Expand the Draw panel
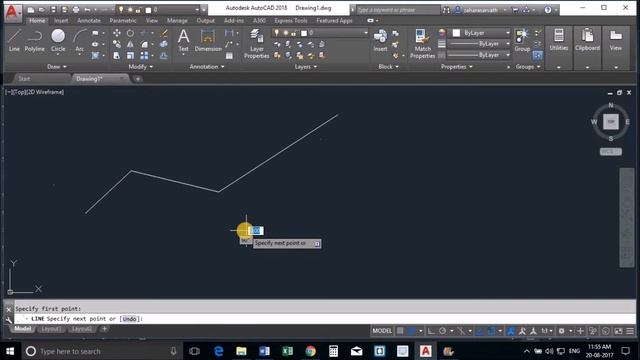The width and height of the screenshot is (640, 360). [x=57, y=67]
